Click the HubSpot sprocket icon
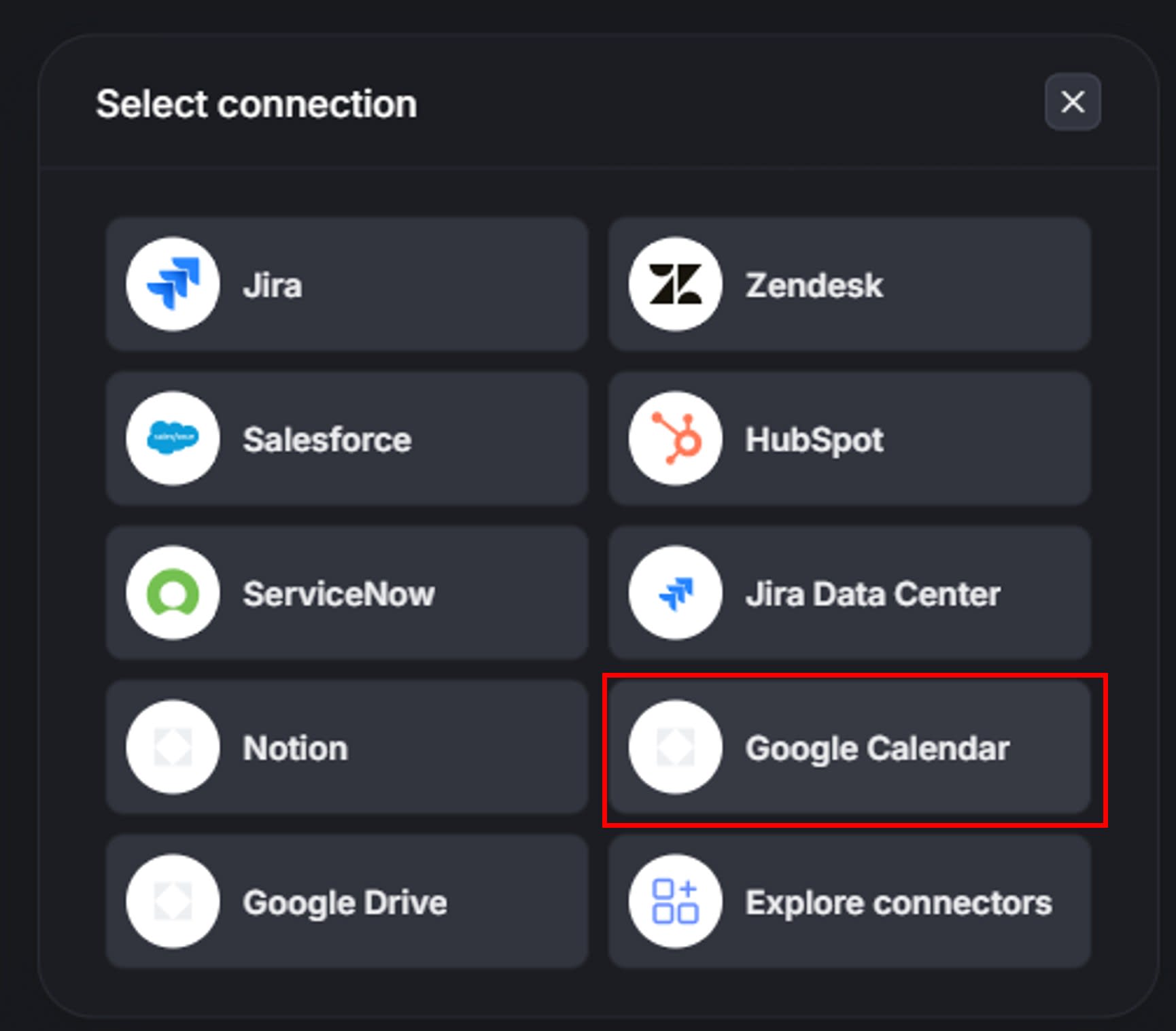 pos(674,439)
